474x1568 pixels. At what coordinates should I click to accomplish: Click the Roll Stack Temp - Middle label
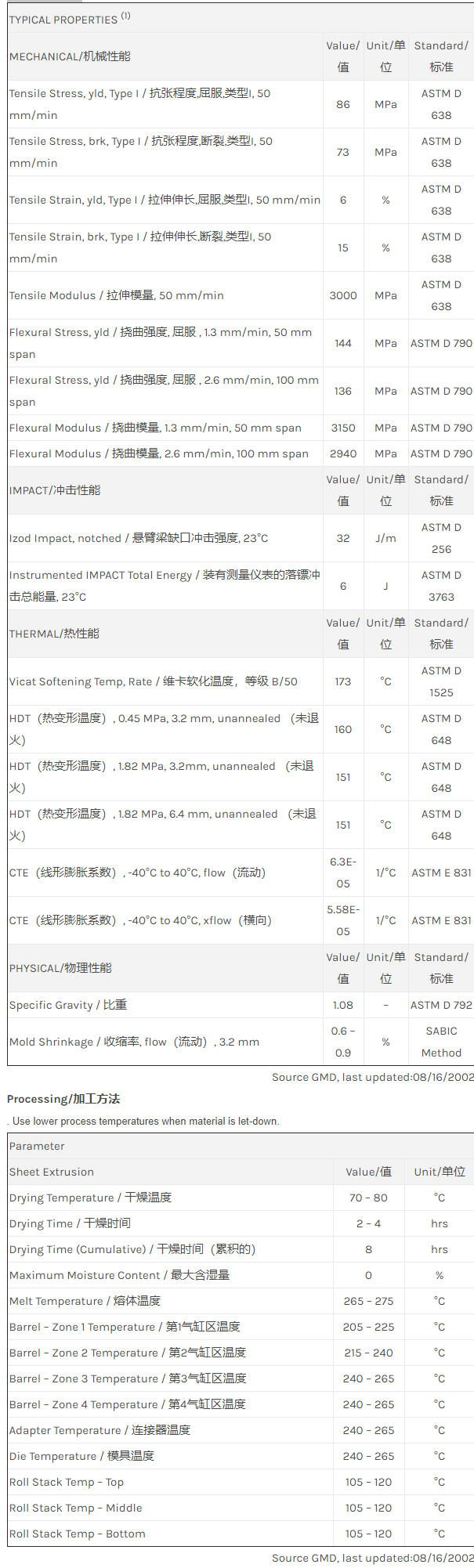coord(76,1508)
